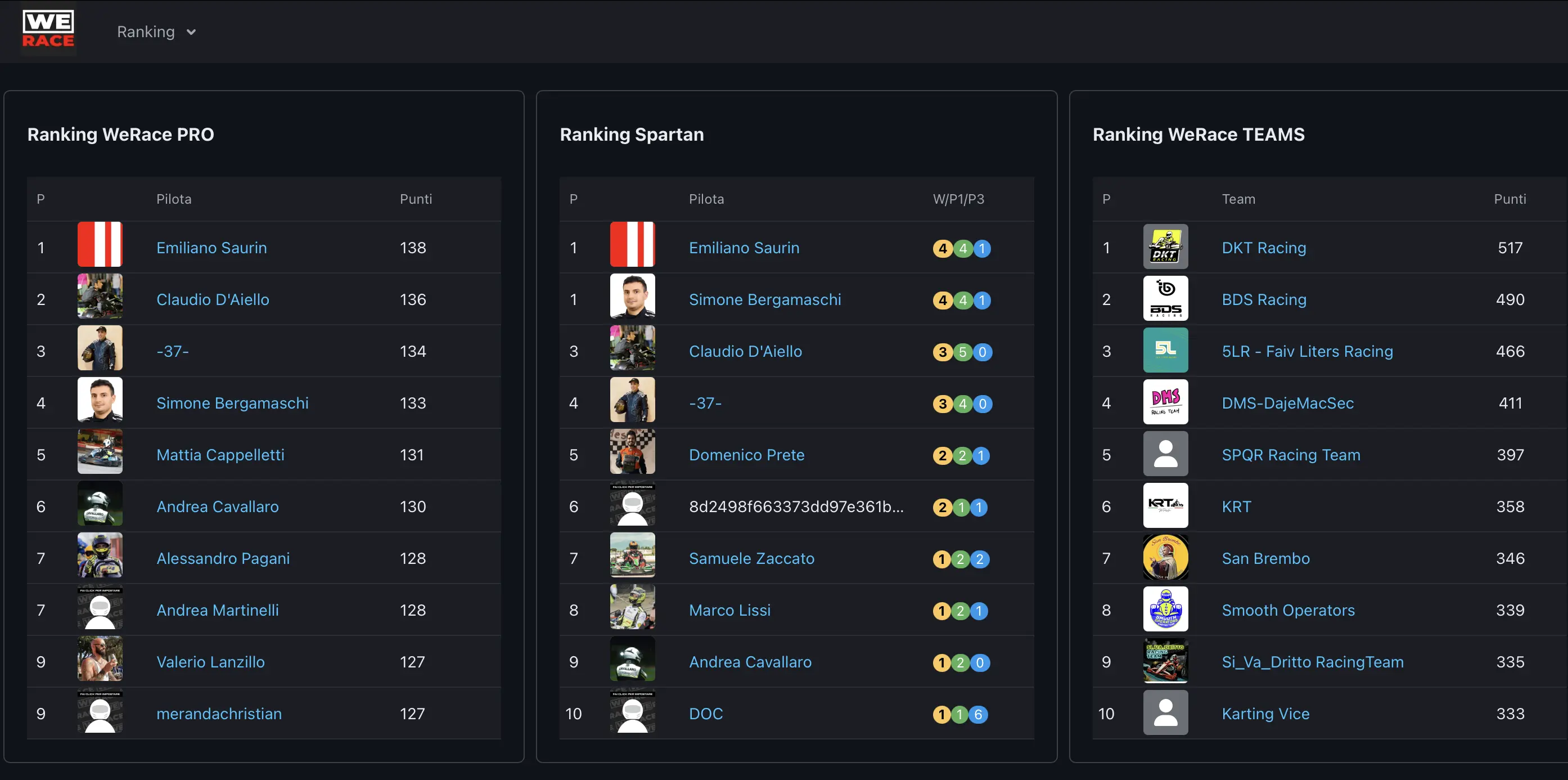This screenshot has width=1568, height=780.
Task: Click the Punti column header in PRO ranking
Action: (x=416, y=199)
